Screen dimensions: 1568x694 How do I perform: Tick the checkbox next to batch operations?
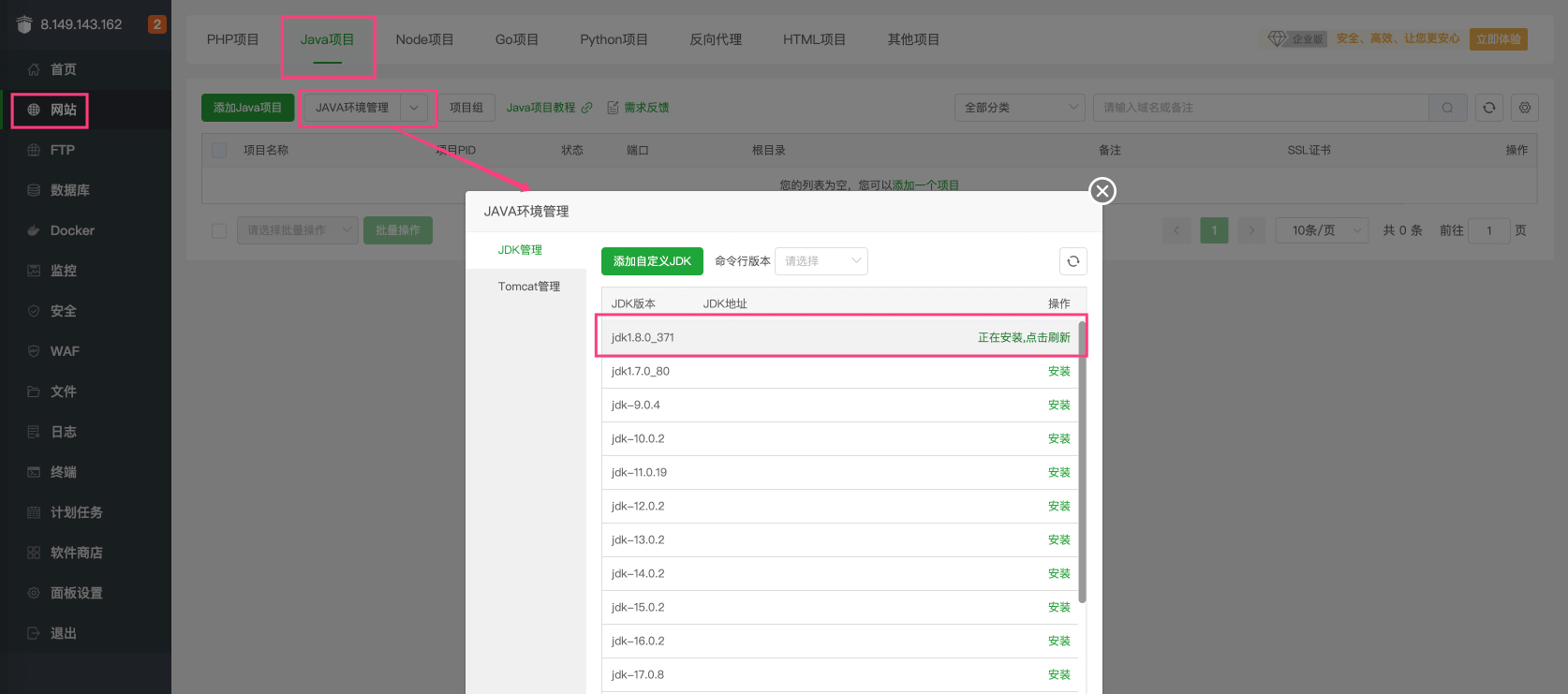click(x=219, y=230)
